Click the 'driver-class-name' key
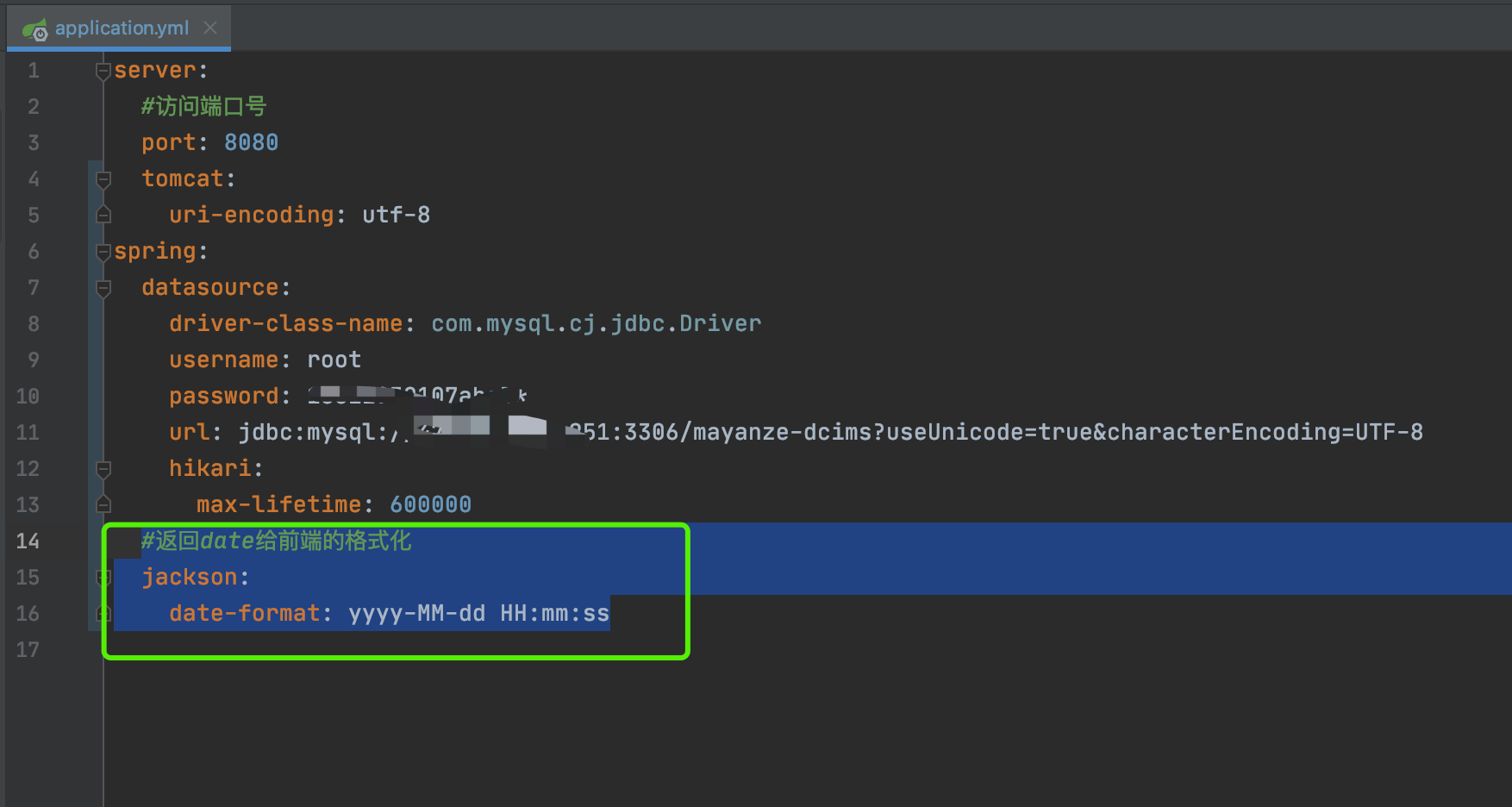 click(286, 323)
